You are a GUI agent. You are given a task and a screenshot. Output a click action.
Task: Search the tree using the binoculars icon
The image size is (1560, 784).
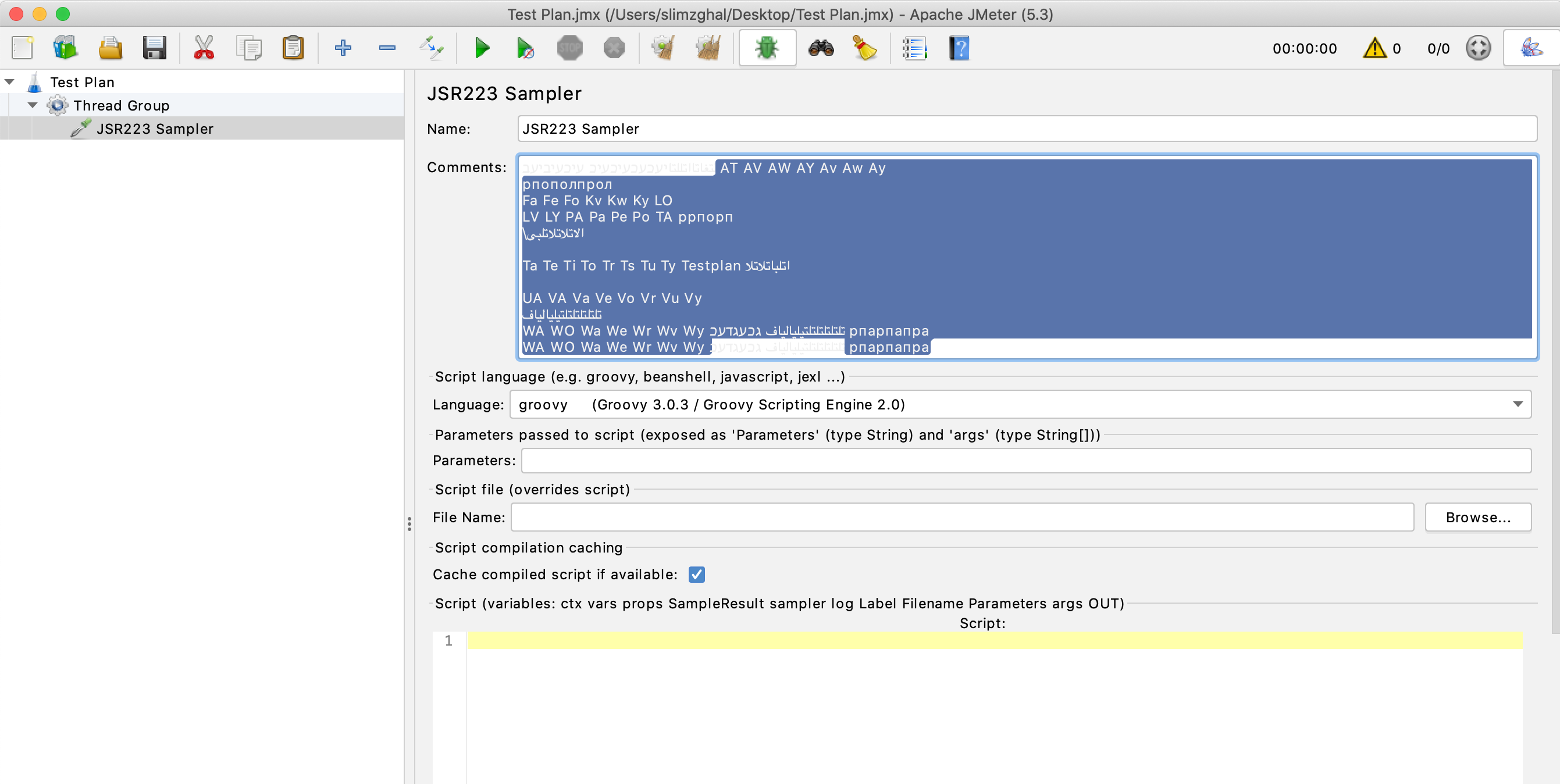pos(821,48)
